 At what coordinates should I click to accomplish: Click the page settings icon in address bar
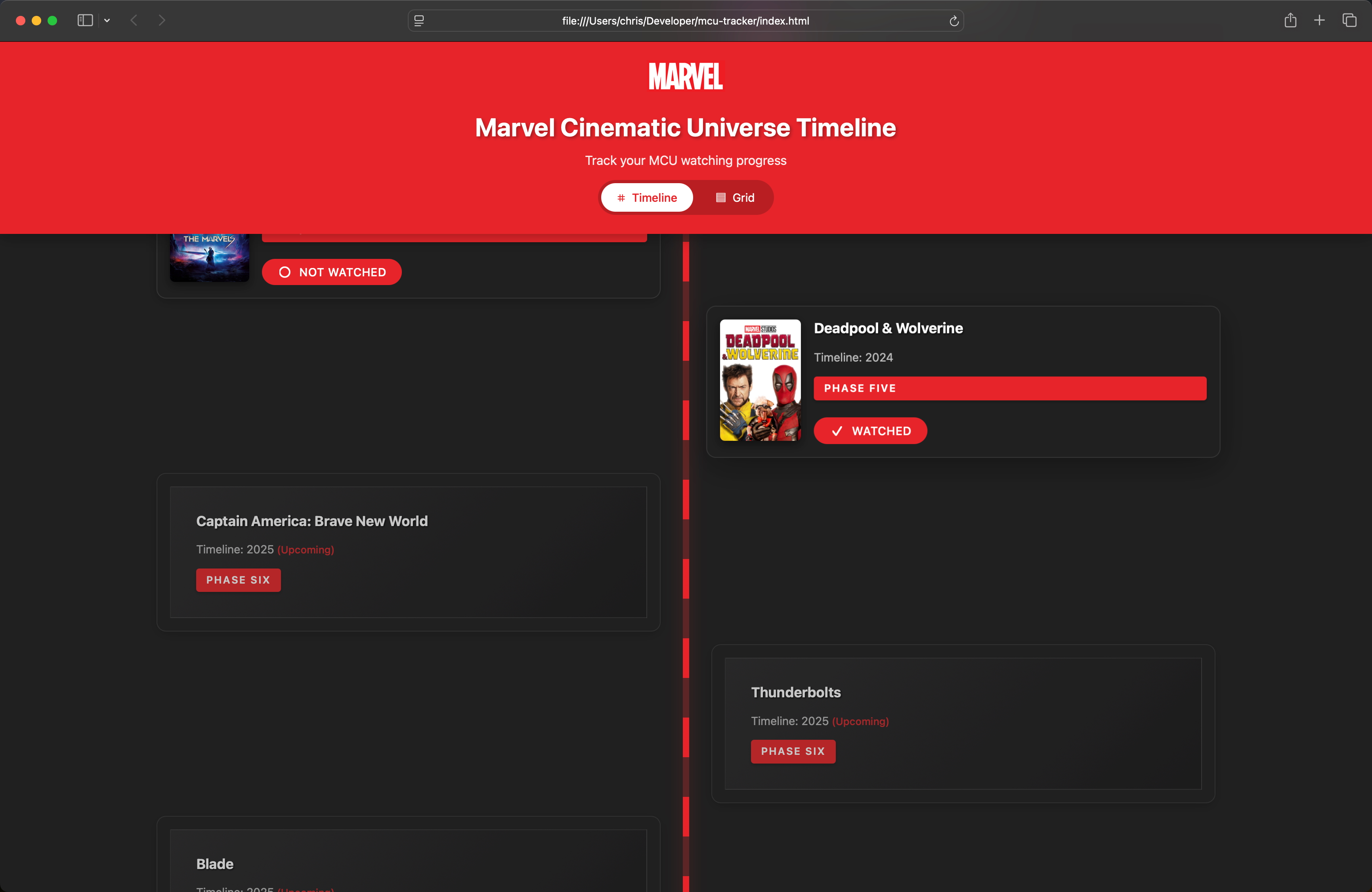419,21
